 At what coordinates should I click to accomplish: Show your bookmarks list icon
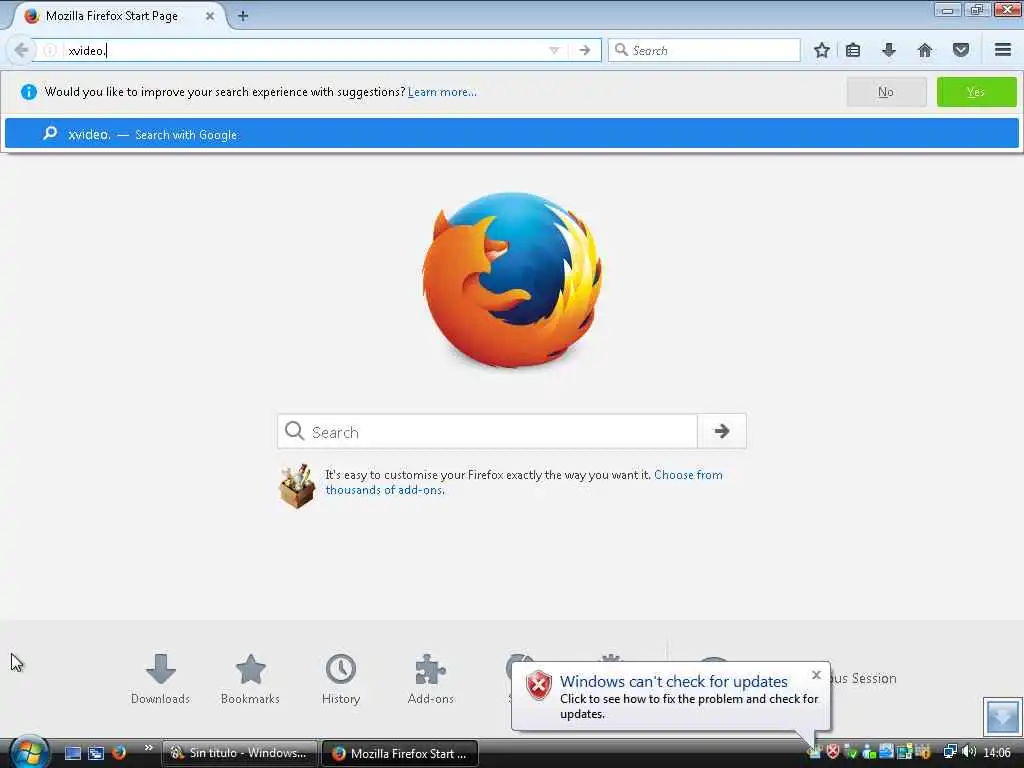[853, 50]
